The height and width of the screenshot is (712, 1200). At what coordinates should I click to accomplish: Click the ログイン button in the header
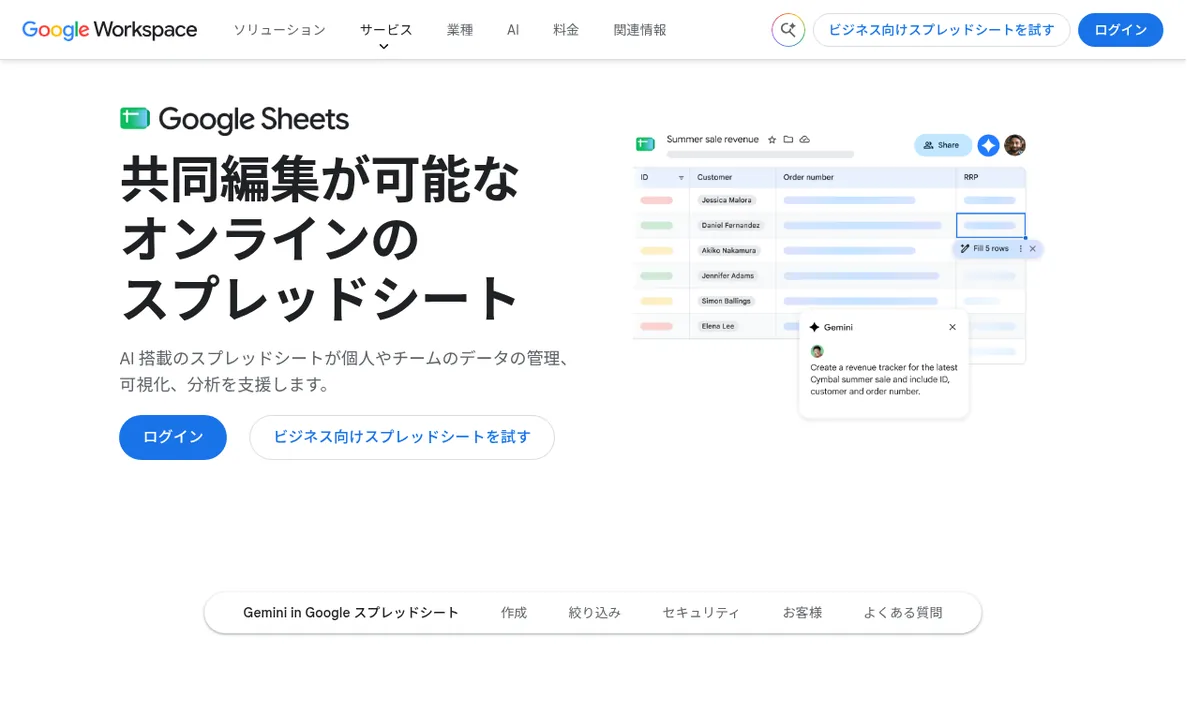1120,30
